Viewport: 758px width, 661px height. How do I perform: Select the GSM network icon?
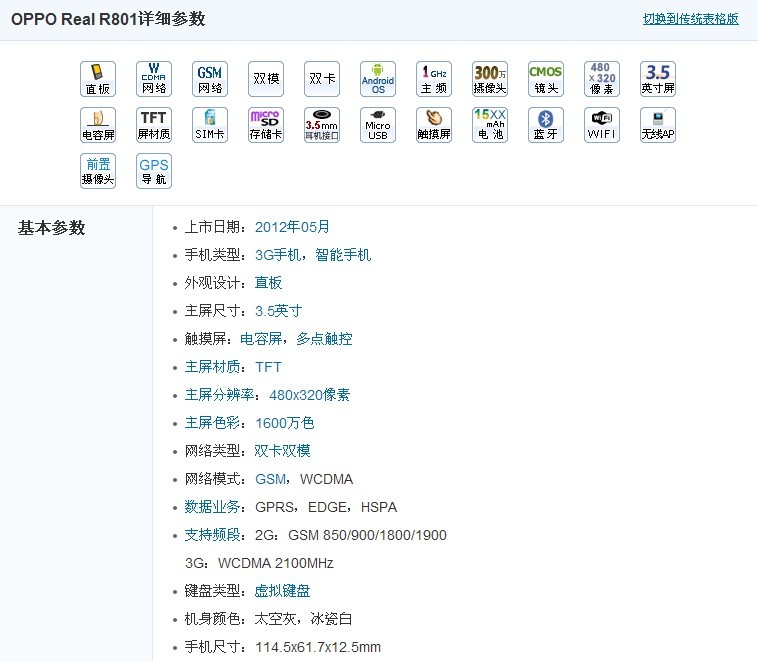point(210,79)
